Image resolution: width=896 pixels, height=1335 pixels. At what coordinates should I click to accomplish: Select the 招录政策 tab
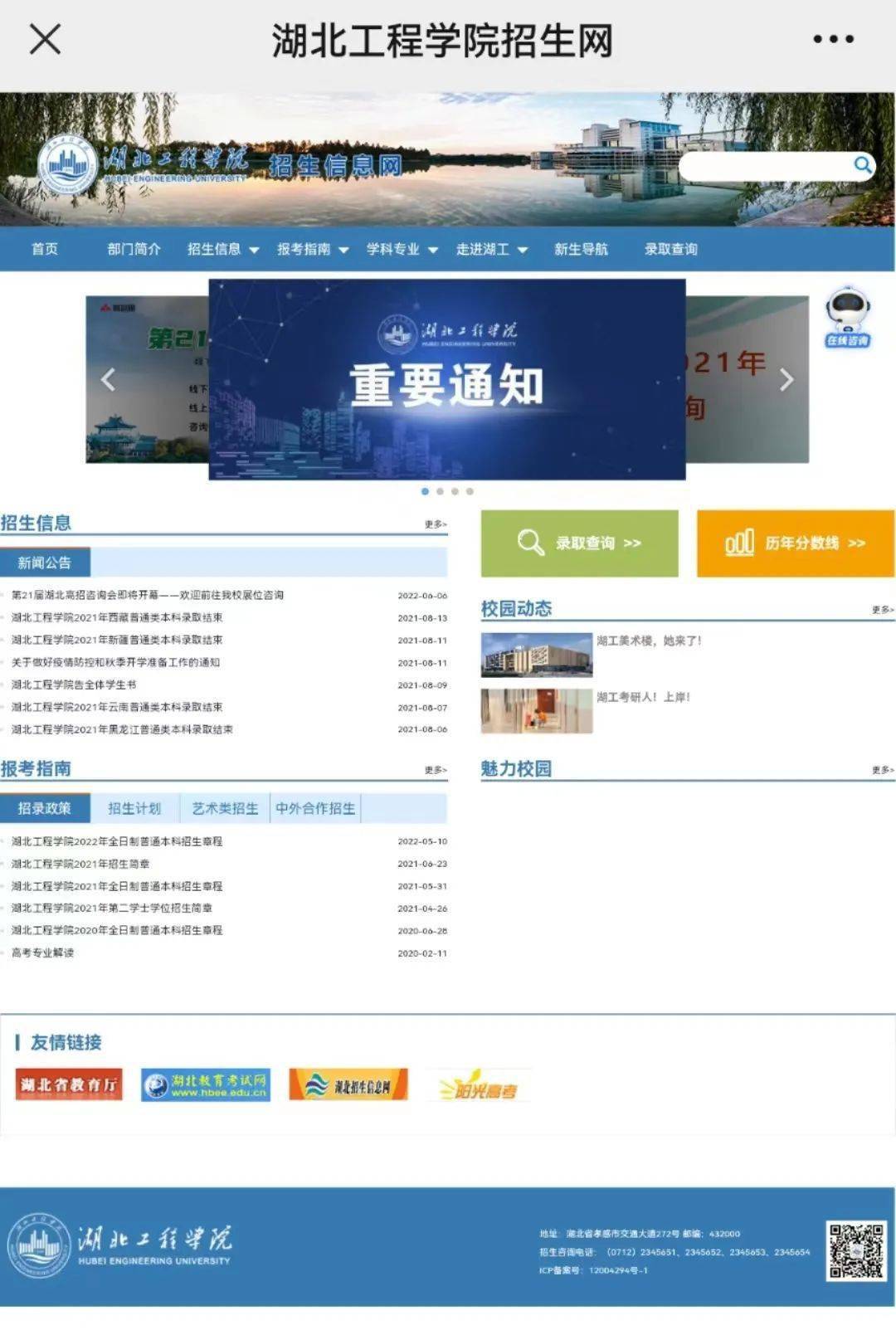[45, 808]
